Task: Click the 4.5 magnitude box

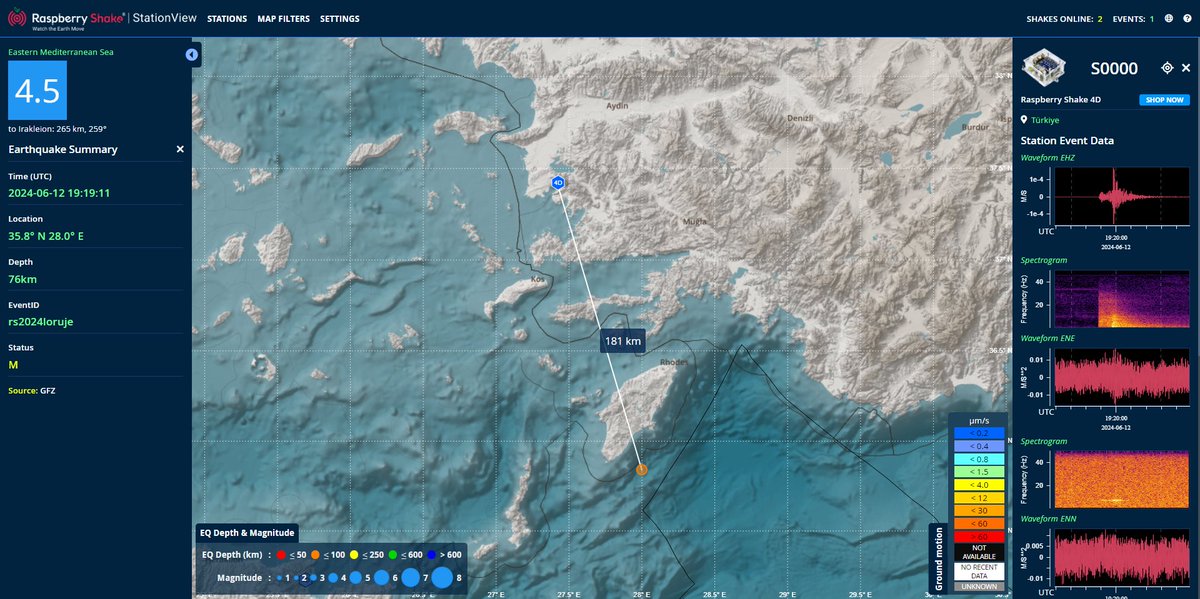Action: (x=37, y=90)
